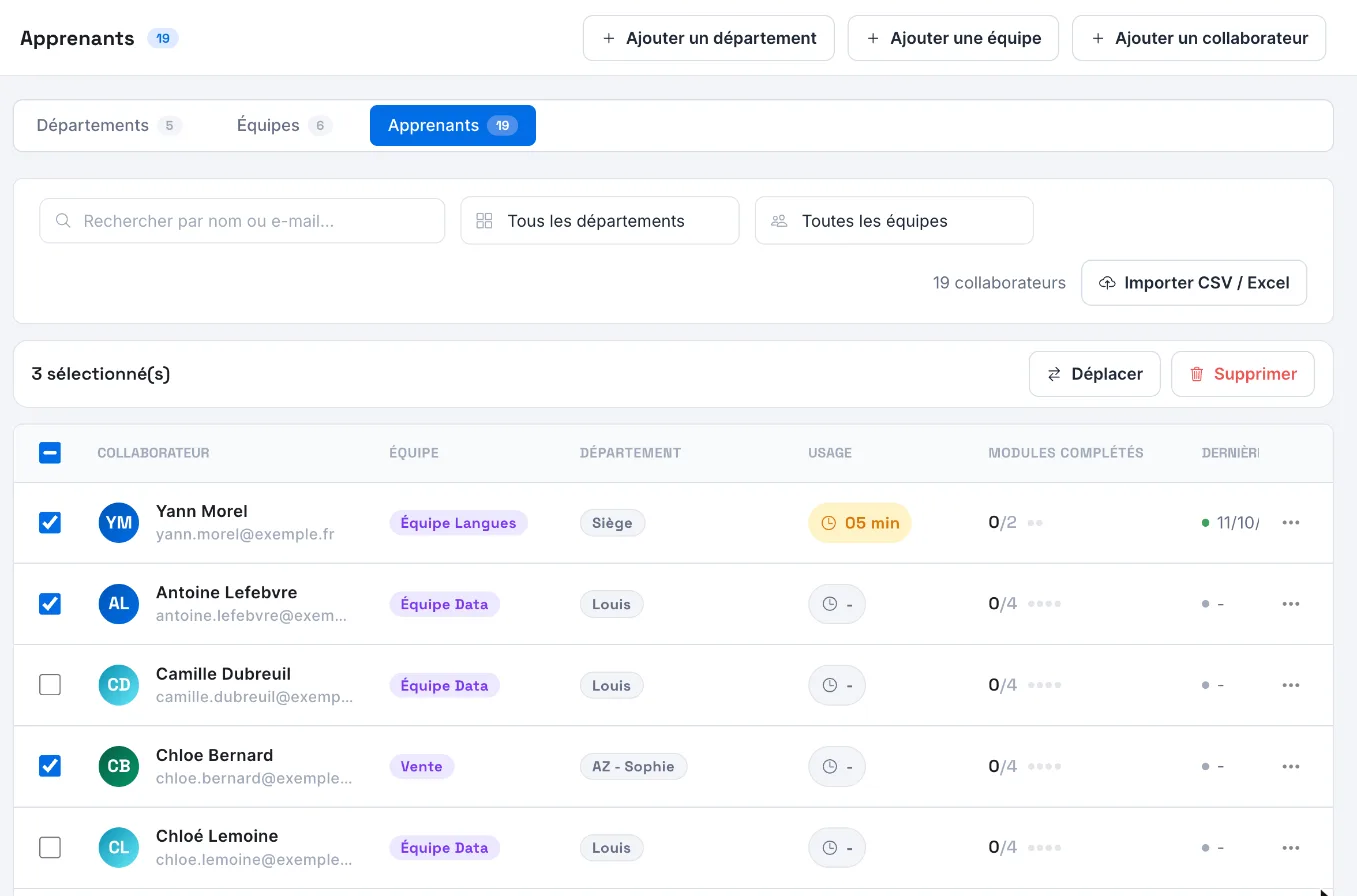Focus the name or e-mail search field

(242, 221)
